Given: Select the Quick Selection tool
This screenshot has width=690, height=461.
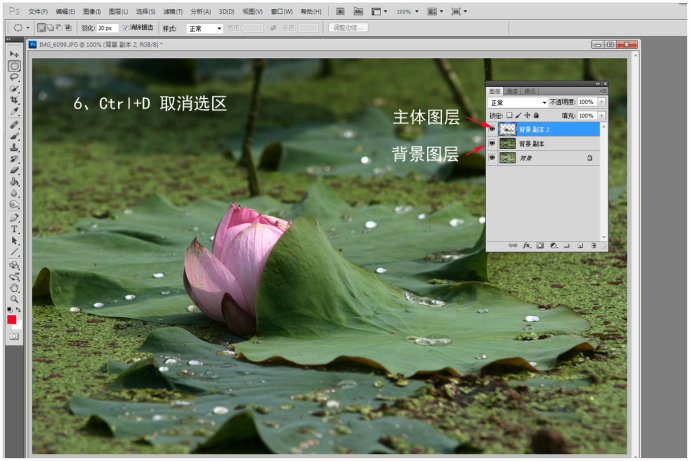Looking at the screenshot, I should pos(14,88).
